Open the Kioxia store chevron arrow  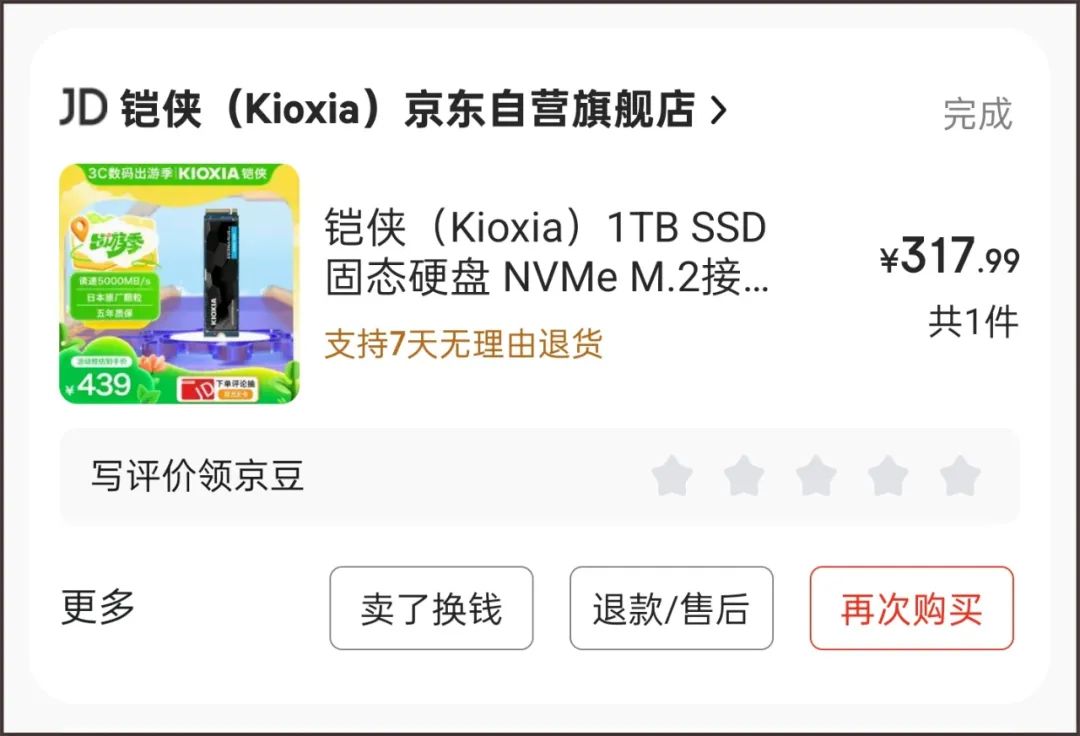pyautogui.click(x=718, y=109)
